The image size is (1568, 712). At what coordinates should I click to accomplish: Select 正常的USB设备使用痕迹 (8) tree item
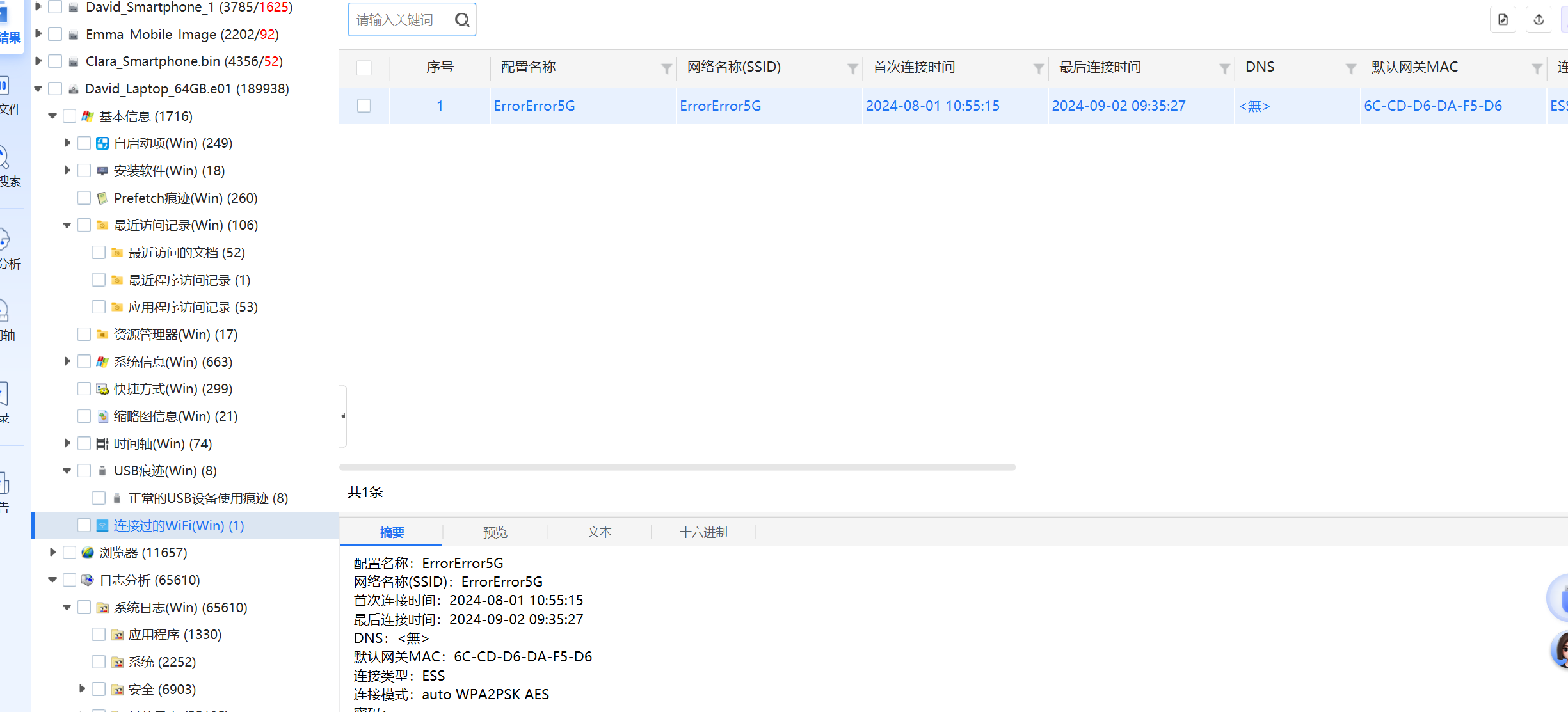208,498
